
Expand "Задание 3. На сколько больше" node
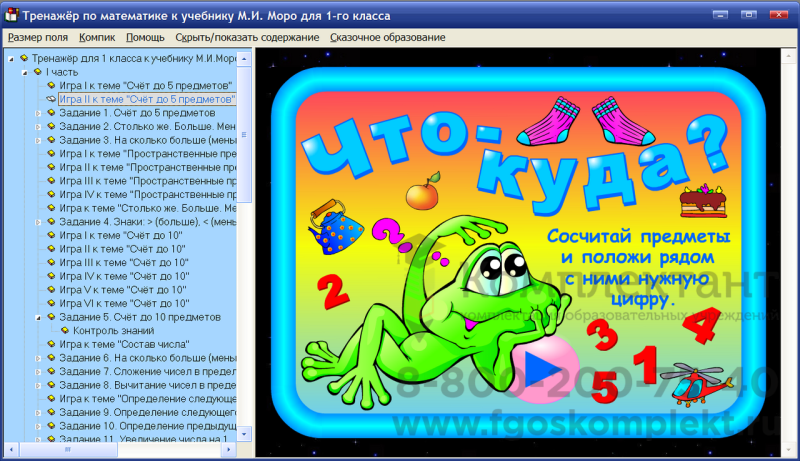click(x=38, y=140)
